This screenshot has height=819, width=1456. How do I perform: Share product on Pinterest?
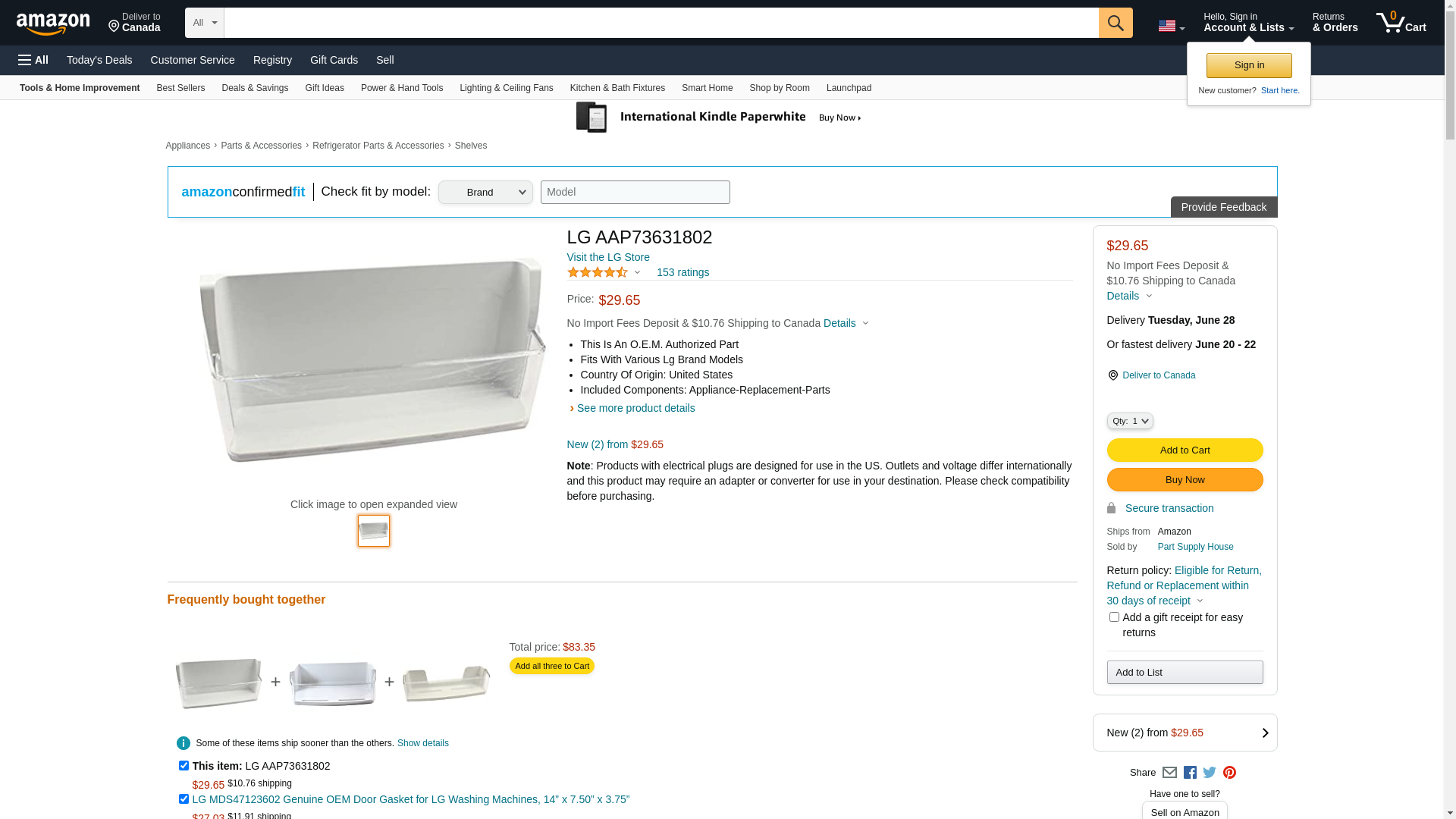pyautogui.click(x=1229, y=773)
